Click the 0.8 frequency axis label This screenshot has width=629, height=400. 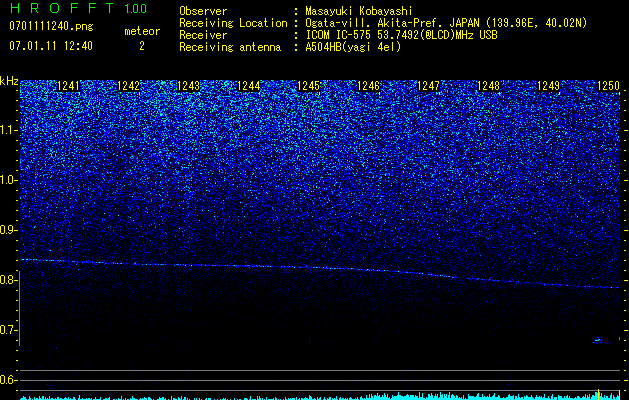click(9, 280)
